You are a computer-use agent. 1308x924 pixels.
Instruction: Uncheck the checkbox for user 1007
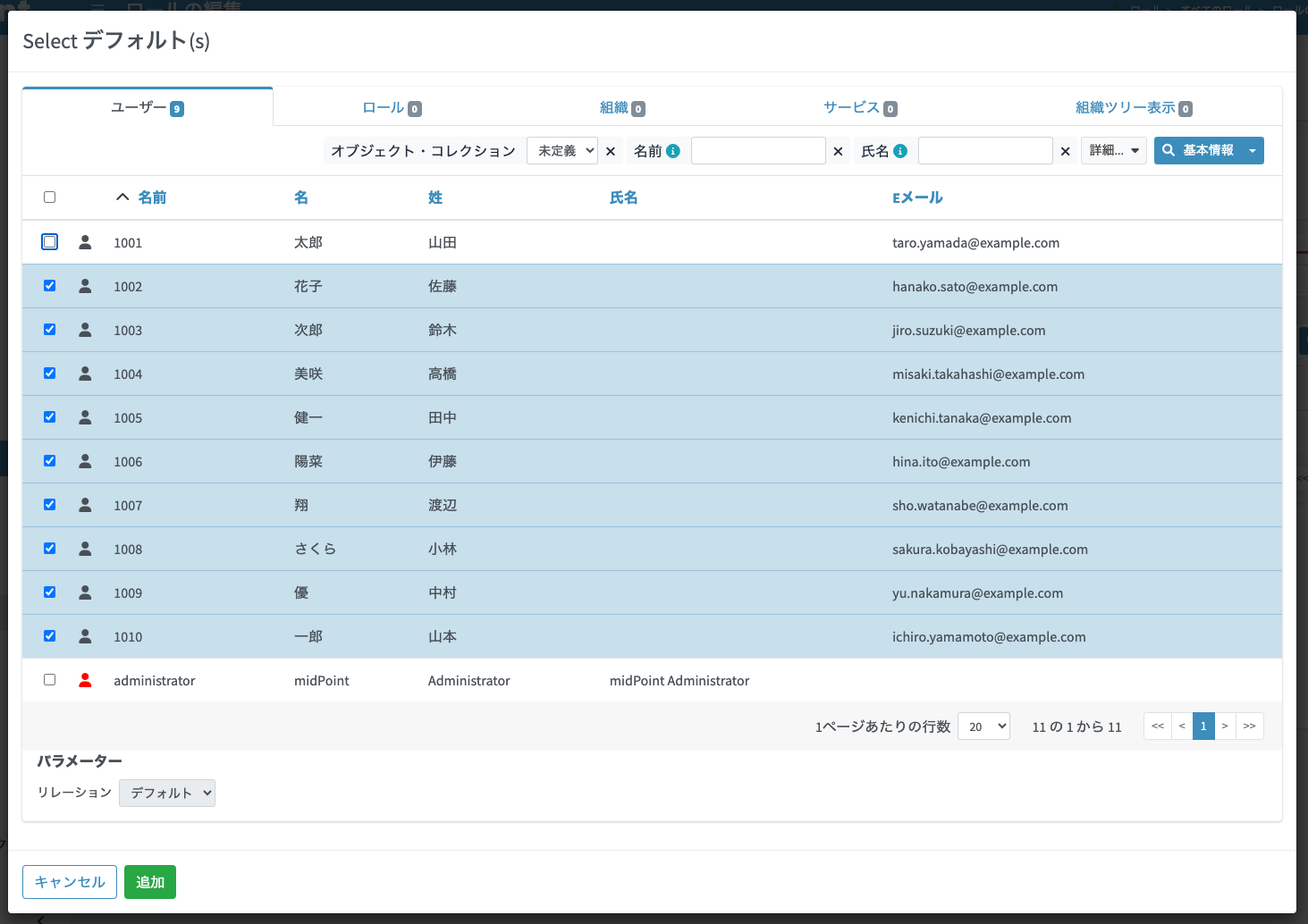tap(50, 505)
